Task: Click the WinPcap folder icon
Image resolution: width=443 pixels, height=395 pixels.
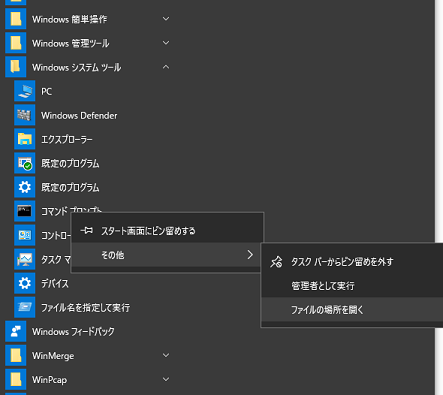Action: click(x=16, y=379)
